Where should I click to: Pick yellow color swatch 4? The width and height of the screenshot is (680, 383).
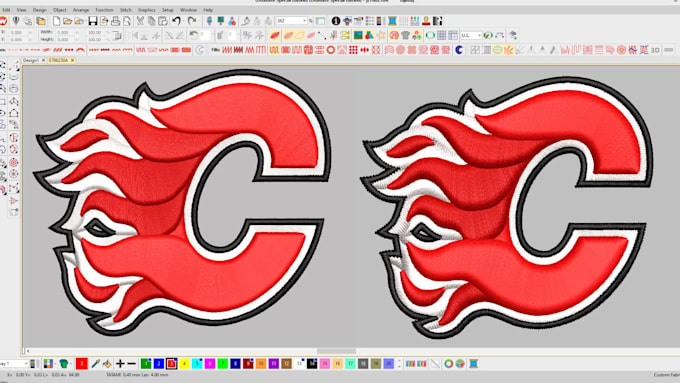184,363
